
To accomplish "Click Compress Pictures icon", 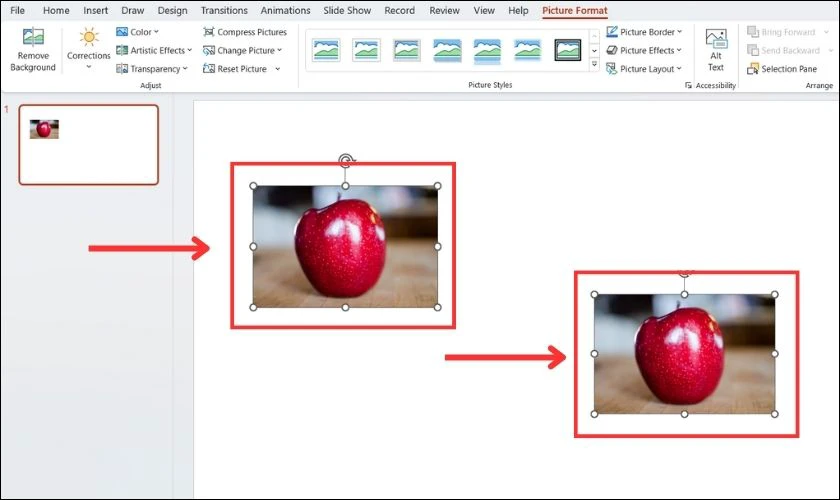I will [x=209, y=32].
